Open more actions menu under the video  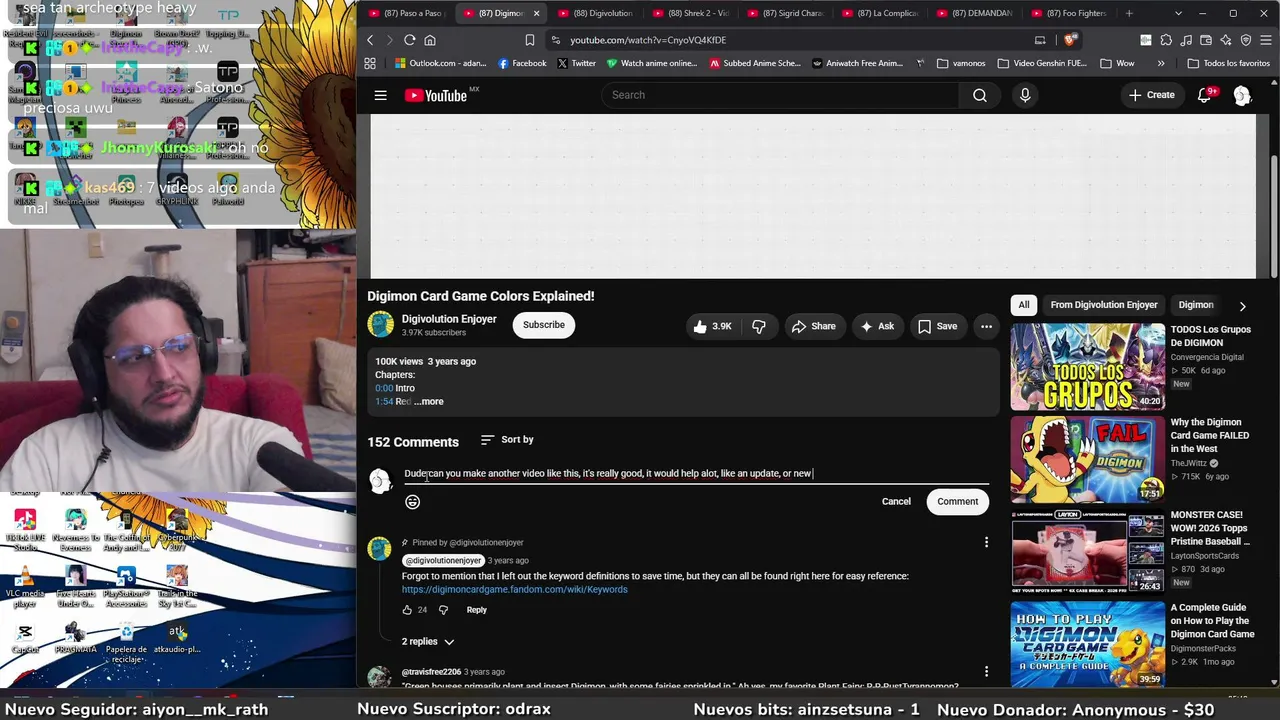pos(986,326)
